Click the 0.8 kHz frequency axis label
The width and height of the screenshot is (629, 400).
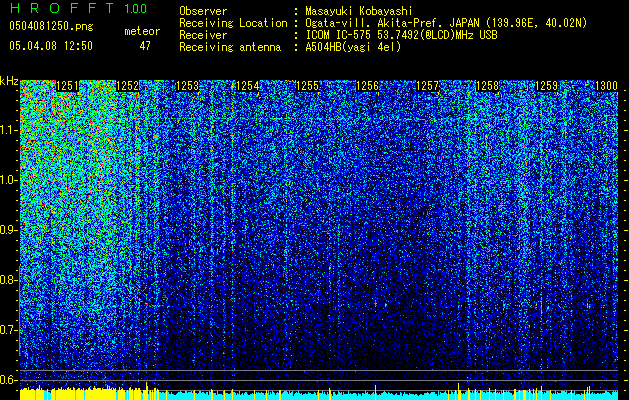[10, 280]
